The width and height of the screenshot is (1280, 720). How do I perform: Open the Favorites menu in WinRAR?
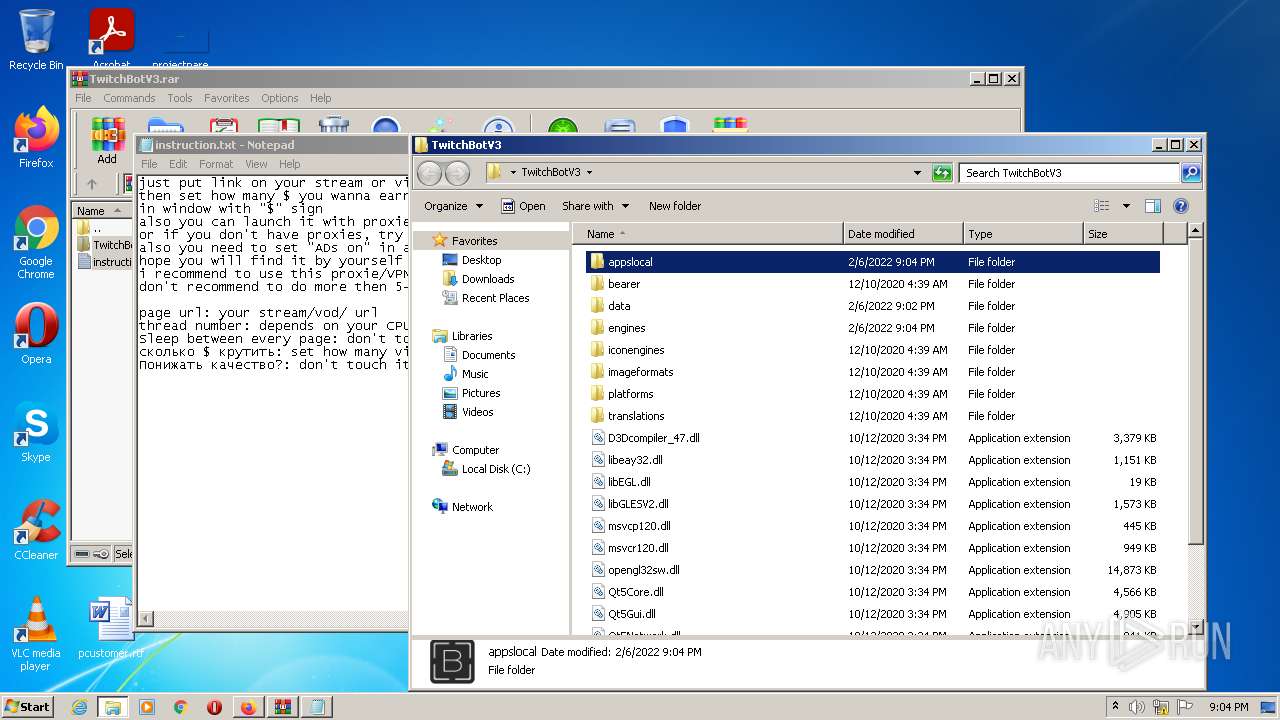click(227, 98)
